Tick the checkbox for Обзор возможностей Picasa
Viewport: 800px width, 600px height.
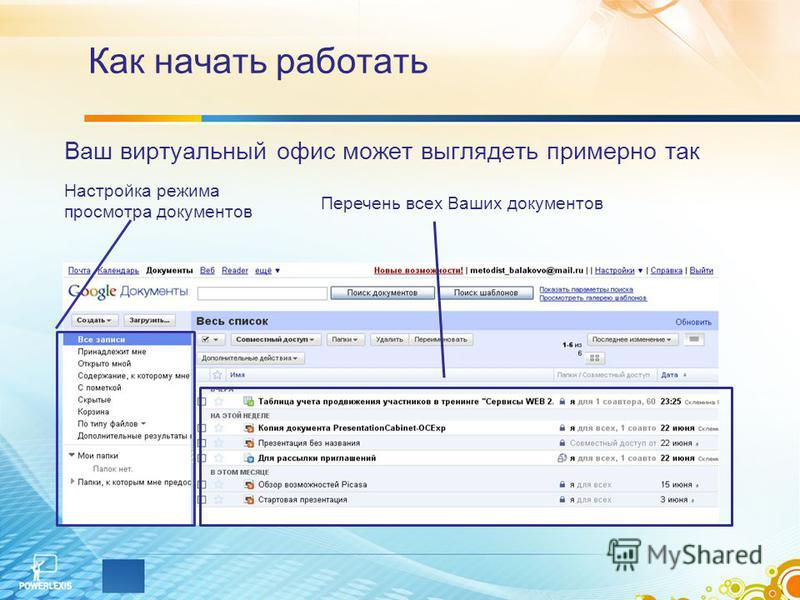[202, 485]
